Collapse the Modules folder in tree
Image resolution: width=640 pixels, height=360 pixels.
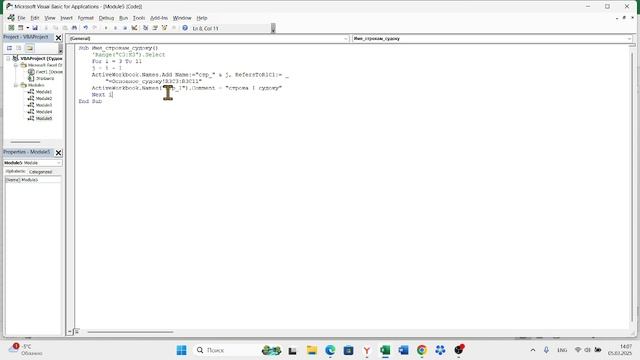pos(16,85)
